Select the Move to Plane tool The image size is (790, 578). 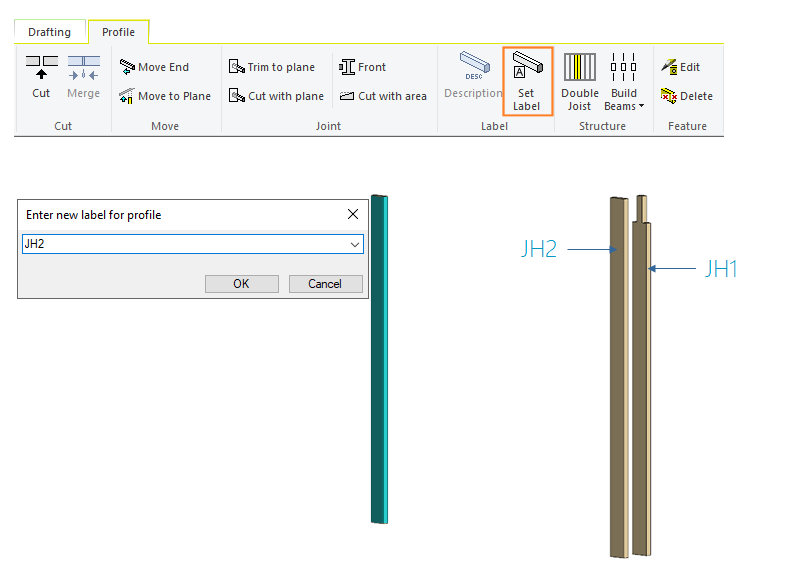tap(164, 96)
